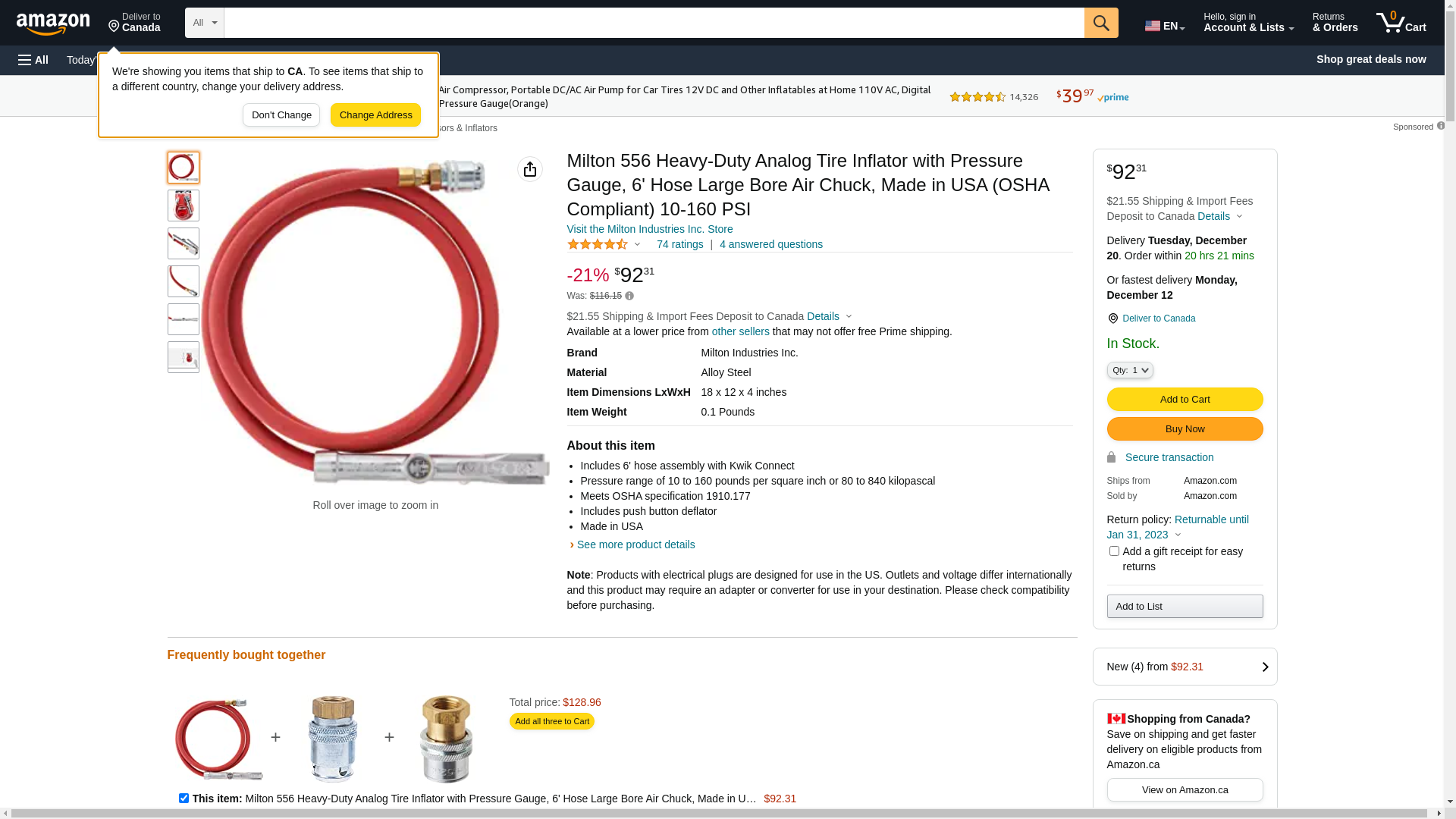Open the shopping cart icon
1456x819 pixels.
pos(1401,23)
